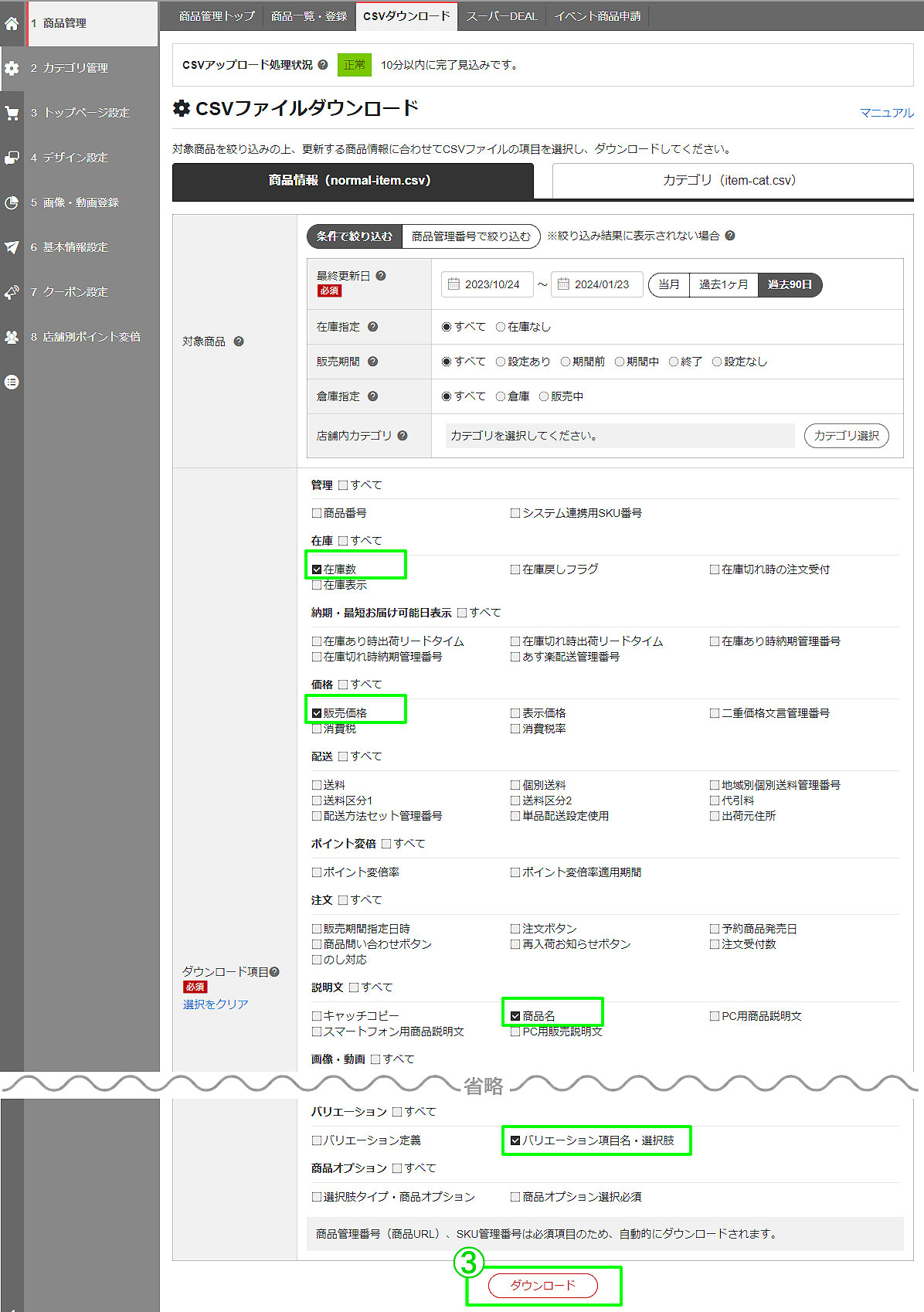Open Category Management gear icon in sidebar
The image size is (924, 1312).
pyautogui.click(x=12, y=68)
